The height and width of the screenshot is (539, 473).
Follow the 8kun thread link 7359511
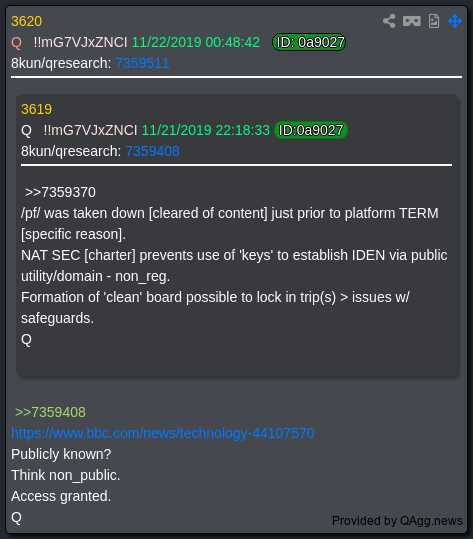(142, 63)
